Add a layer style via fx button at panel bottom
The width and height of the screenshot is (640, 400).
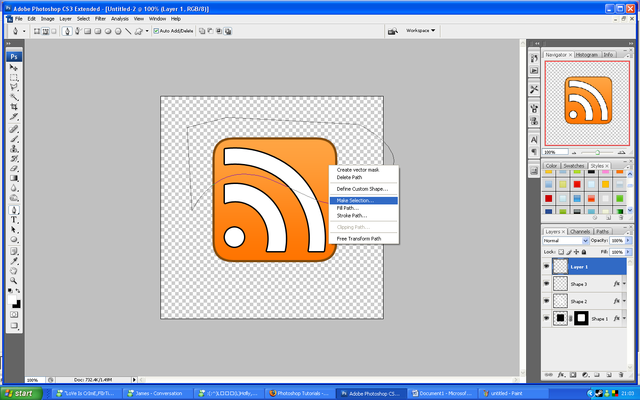(x=561, y=374)
